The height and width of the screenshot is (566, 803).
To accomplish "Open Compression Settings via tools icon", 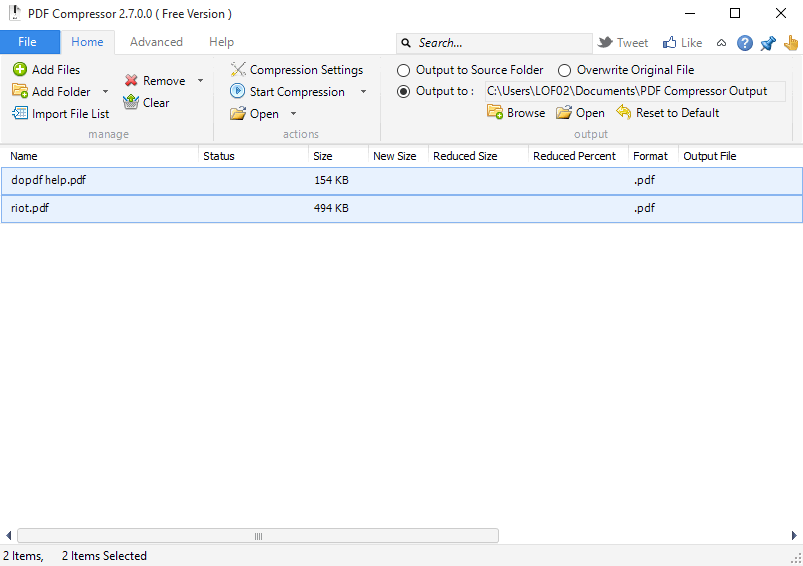I will [x=238, y=69].
